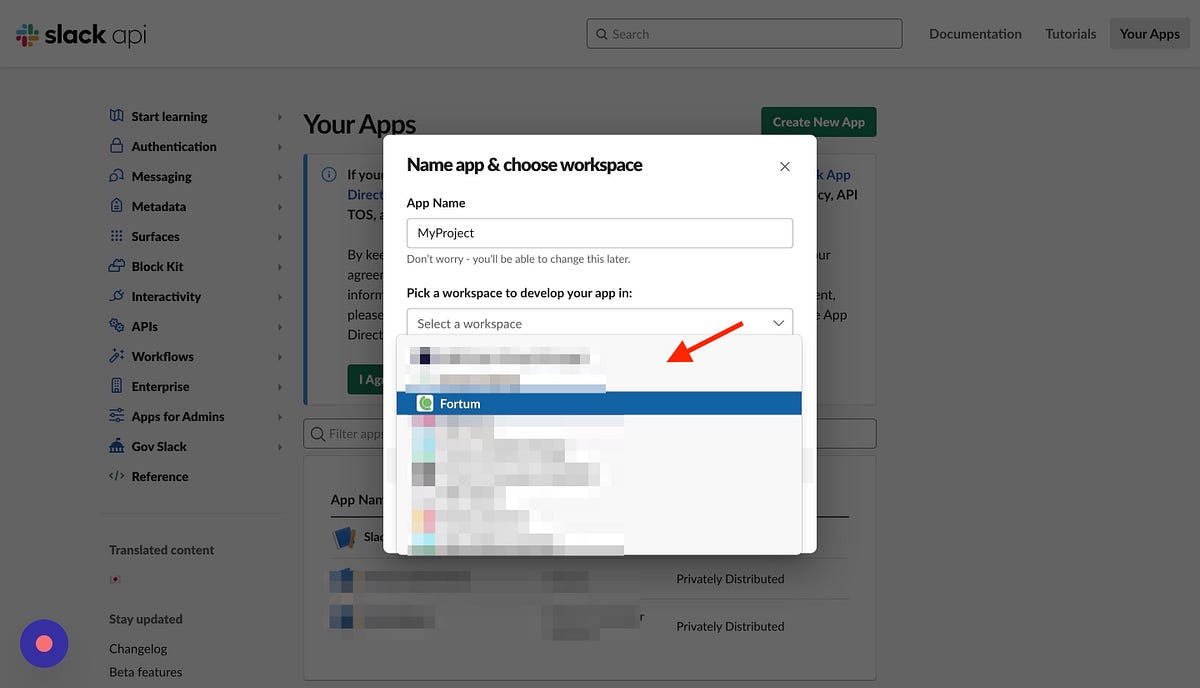Open the Reference sidebar link

click(x=160, y=476)
